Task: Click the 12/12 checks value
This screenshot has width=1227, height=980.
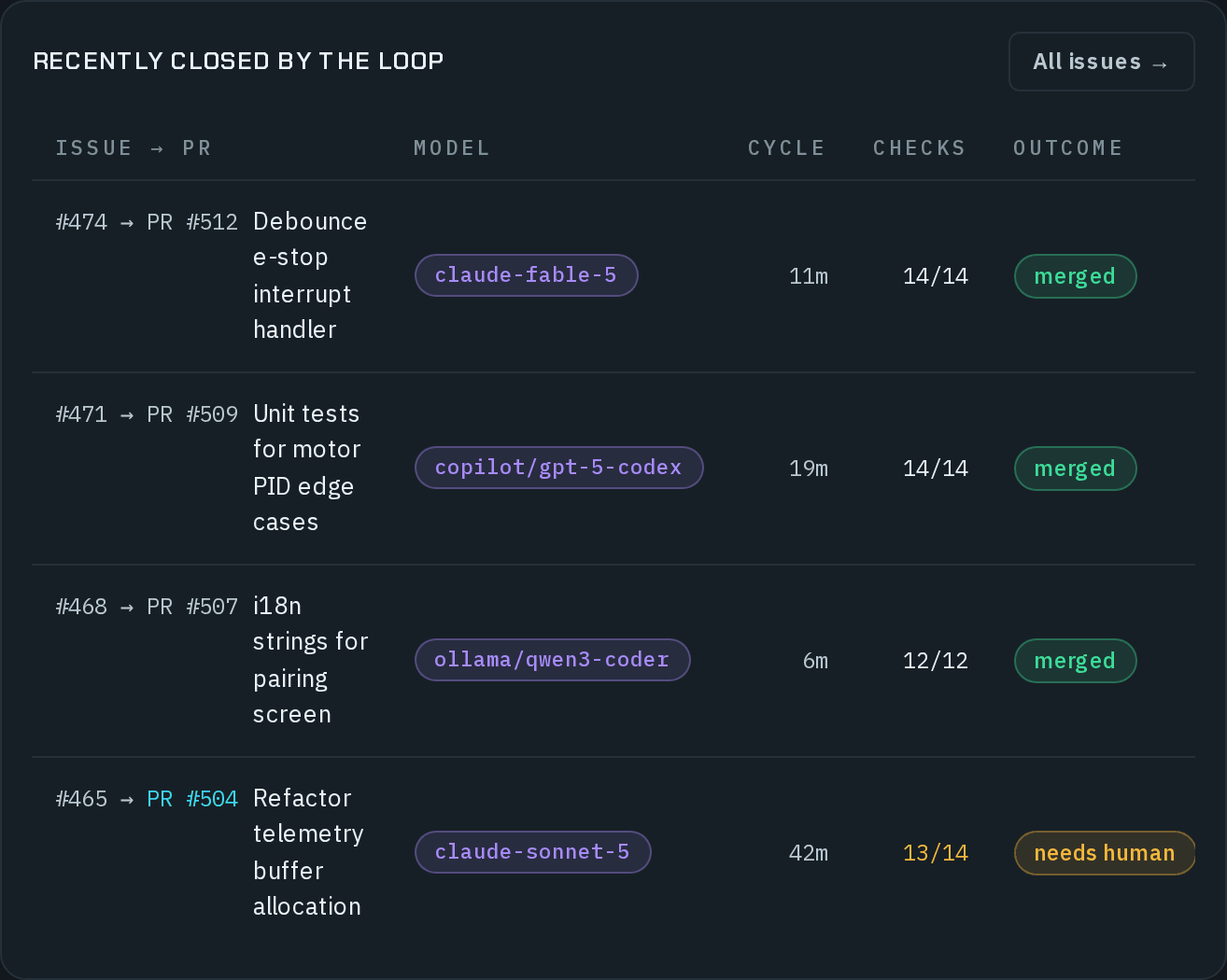Action: click(936, 661)
